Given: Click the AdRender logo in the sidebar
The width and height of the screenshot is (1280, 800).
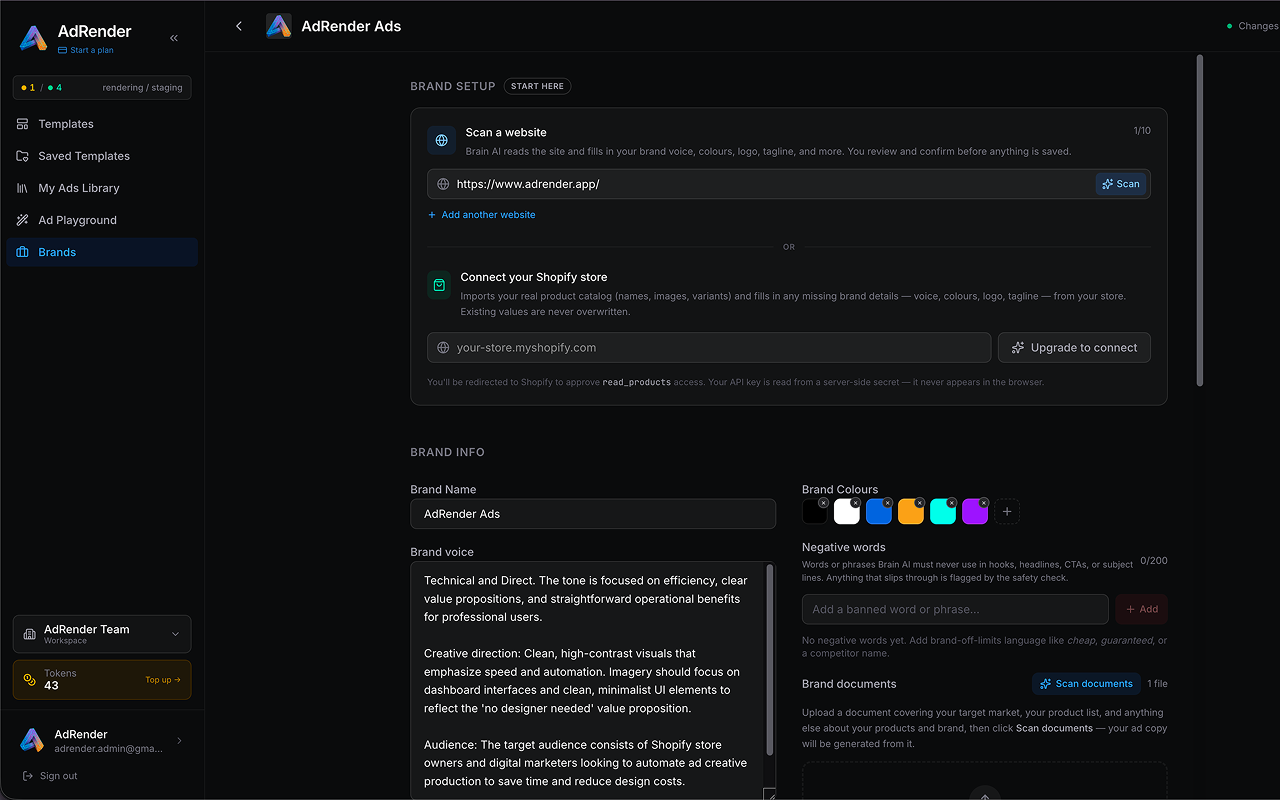Looking at the screenshot, I should [33, 38].
